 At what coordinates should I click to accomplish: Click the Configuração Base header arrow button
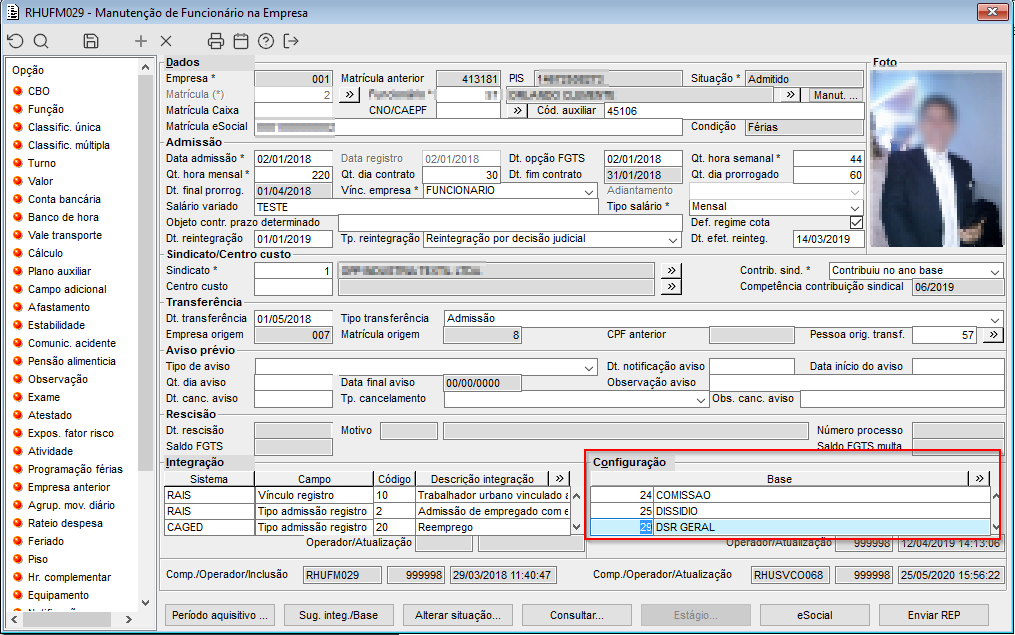click(979, 478)
